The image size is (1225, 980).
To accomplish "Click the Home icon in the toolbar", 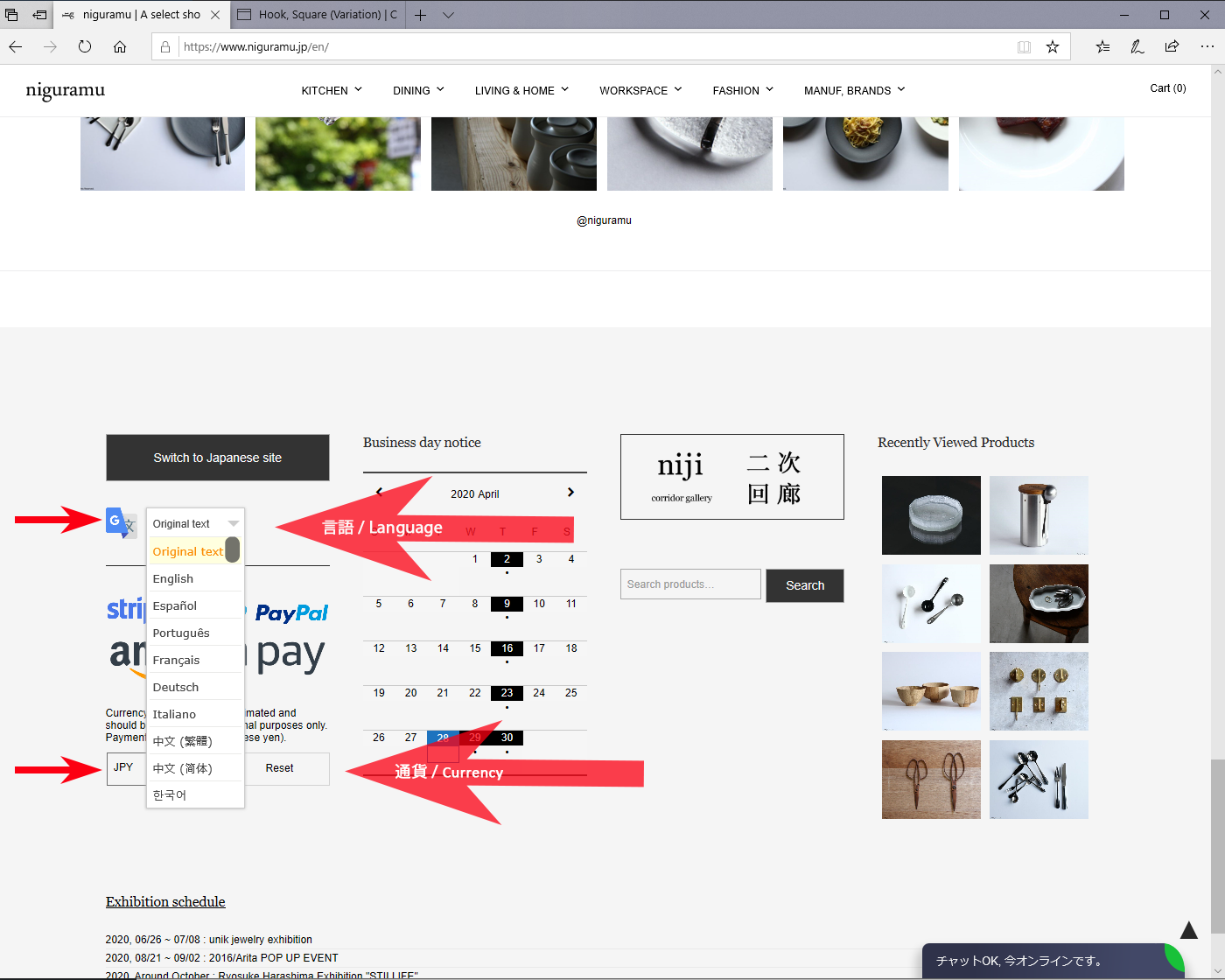I will pos(120,47).
